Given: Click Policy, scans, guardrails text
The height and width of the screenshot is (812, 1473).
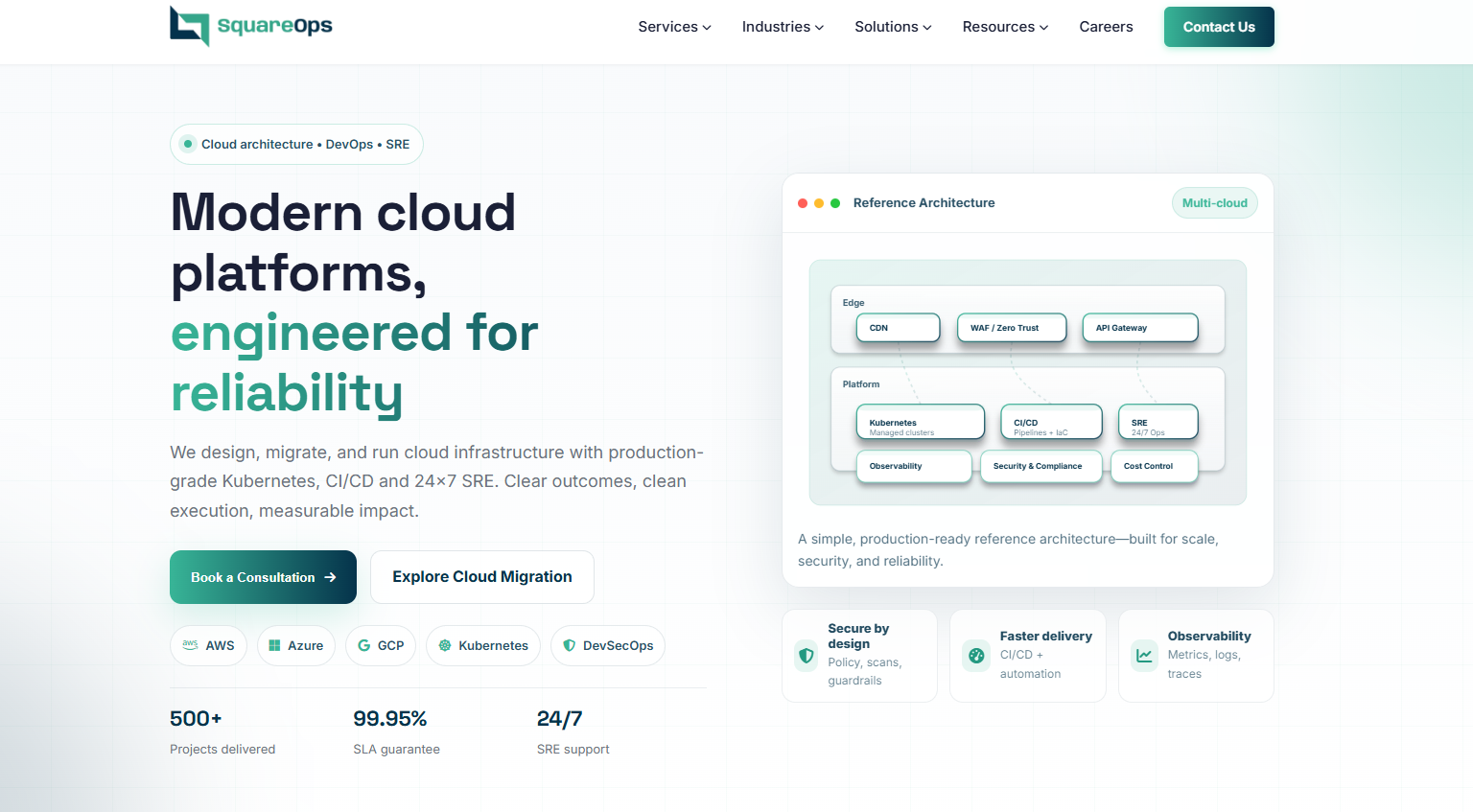Looking at the screenshot, I should pos(864,671).
